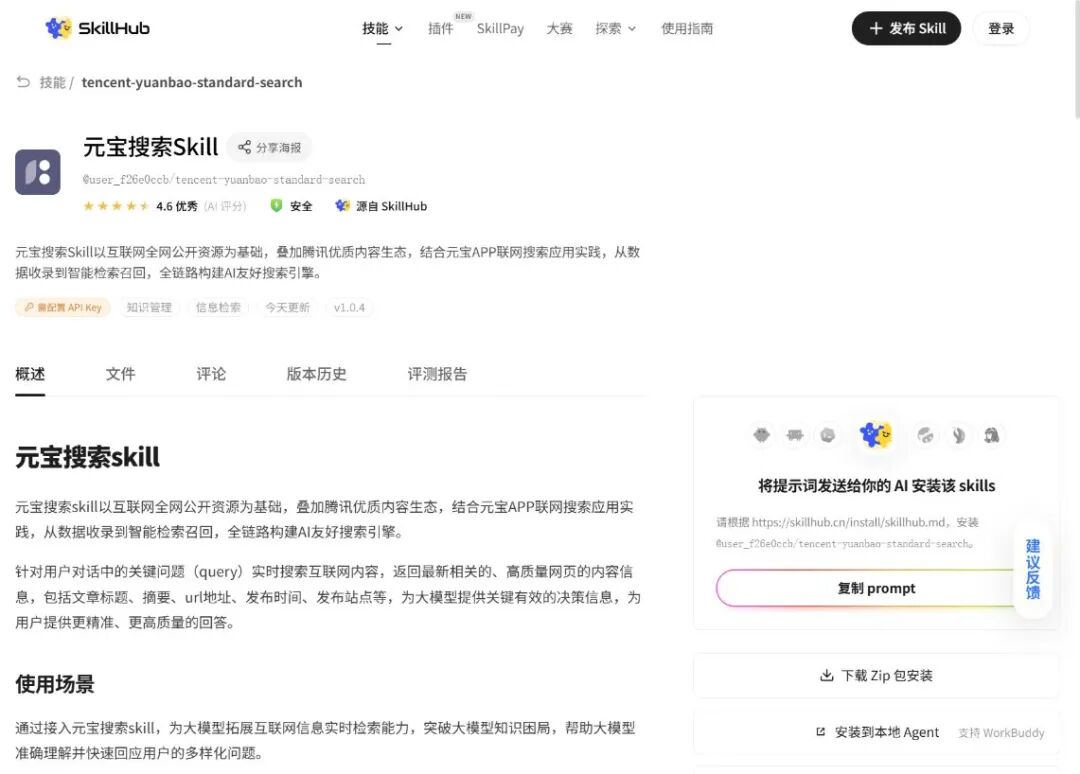Click the back arrow beside the breadcrumb

pyautogui.click(x=23, y=82)
